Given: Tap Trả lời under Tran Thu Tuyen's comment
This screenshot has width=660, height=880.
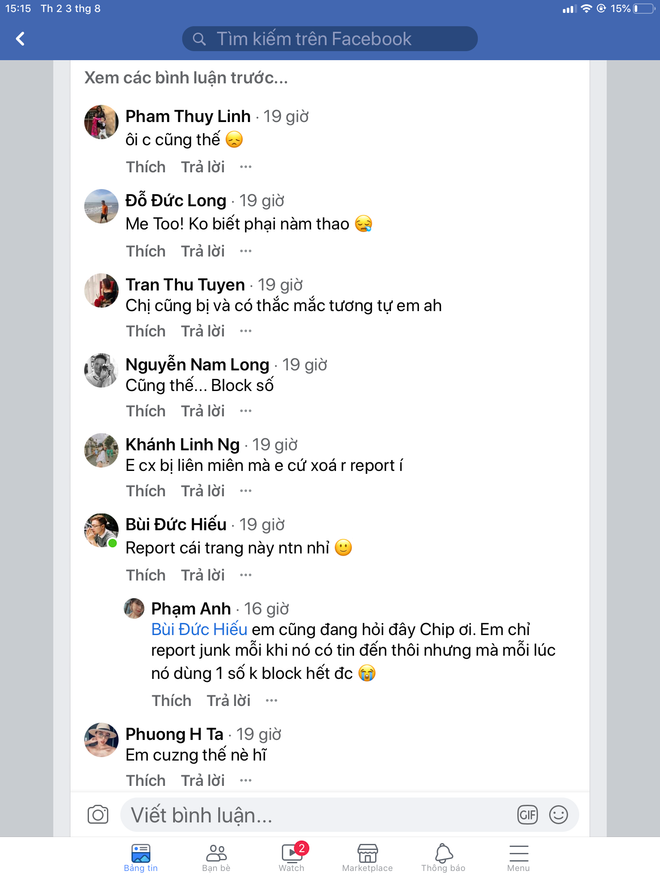Looking at the screenshot, I should [202, 330].
